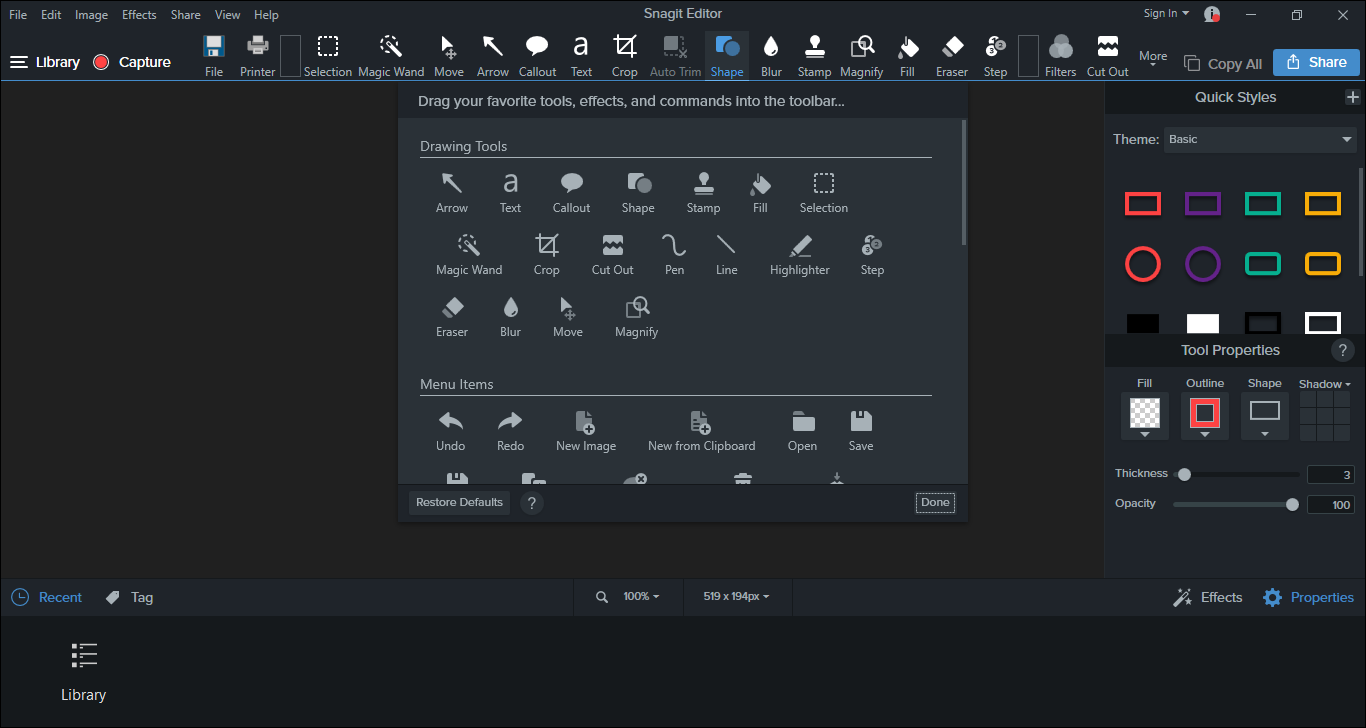Click the Cut Out toolbar icon
1366x728 pixels.
pos(1107,56)
